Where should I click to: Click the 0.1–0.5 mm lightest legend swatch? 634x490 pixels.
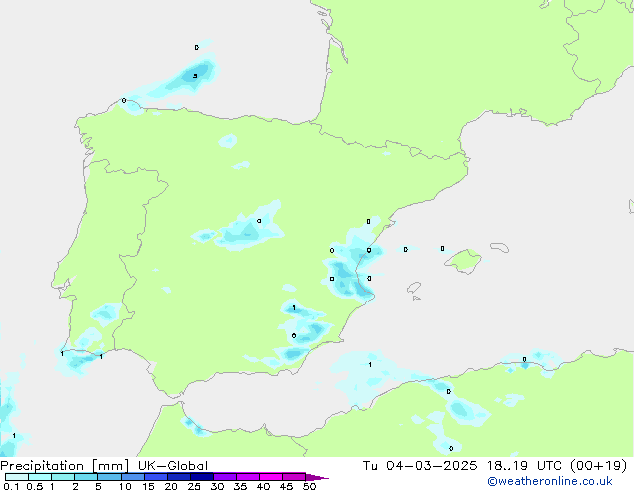pos(17,477)
